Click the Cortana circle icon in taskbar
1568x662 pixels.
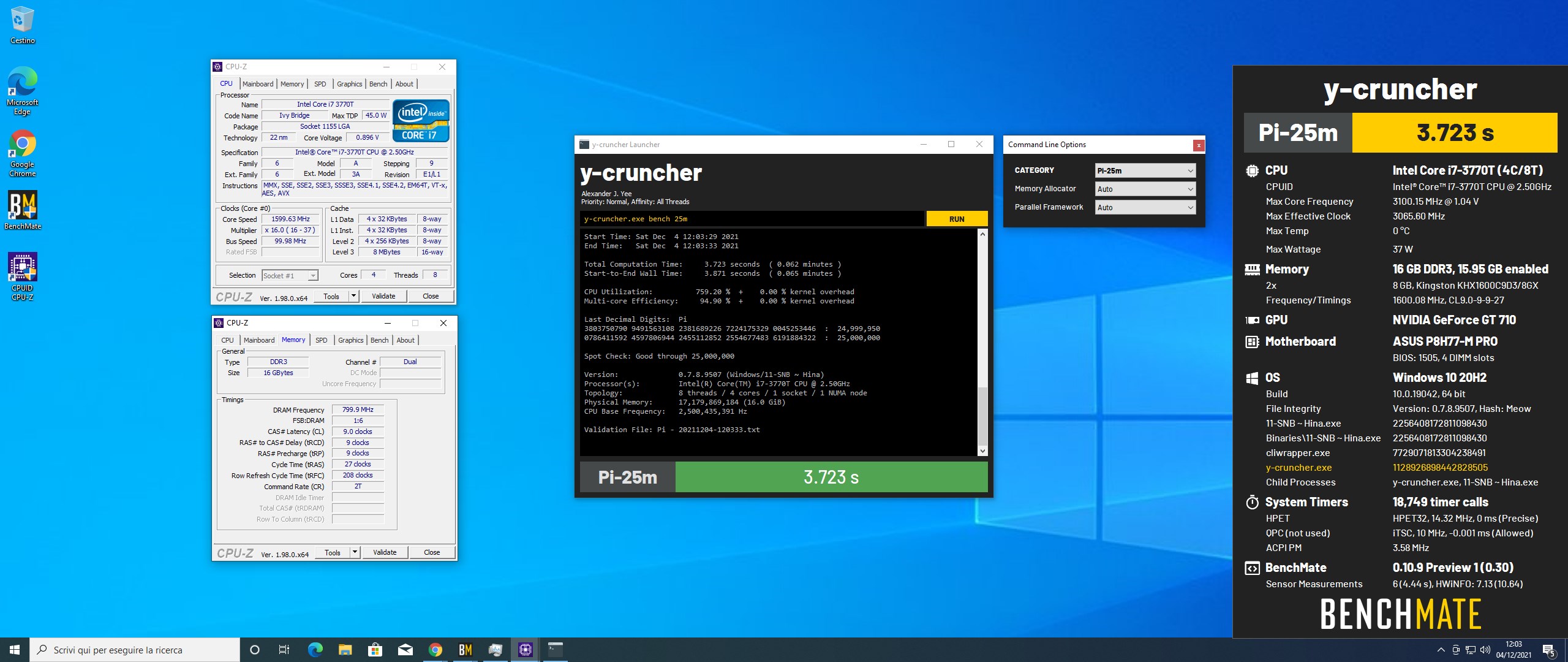[255, 650]
